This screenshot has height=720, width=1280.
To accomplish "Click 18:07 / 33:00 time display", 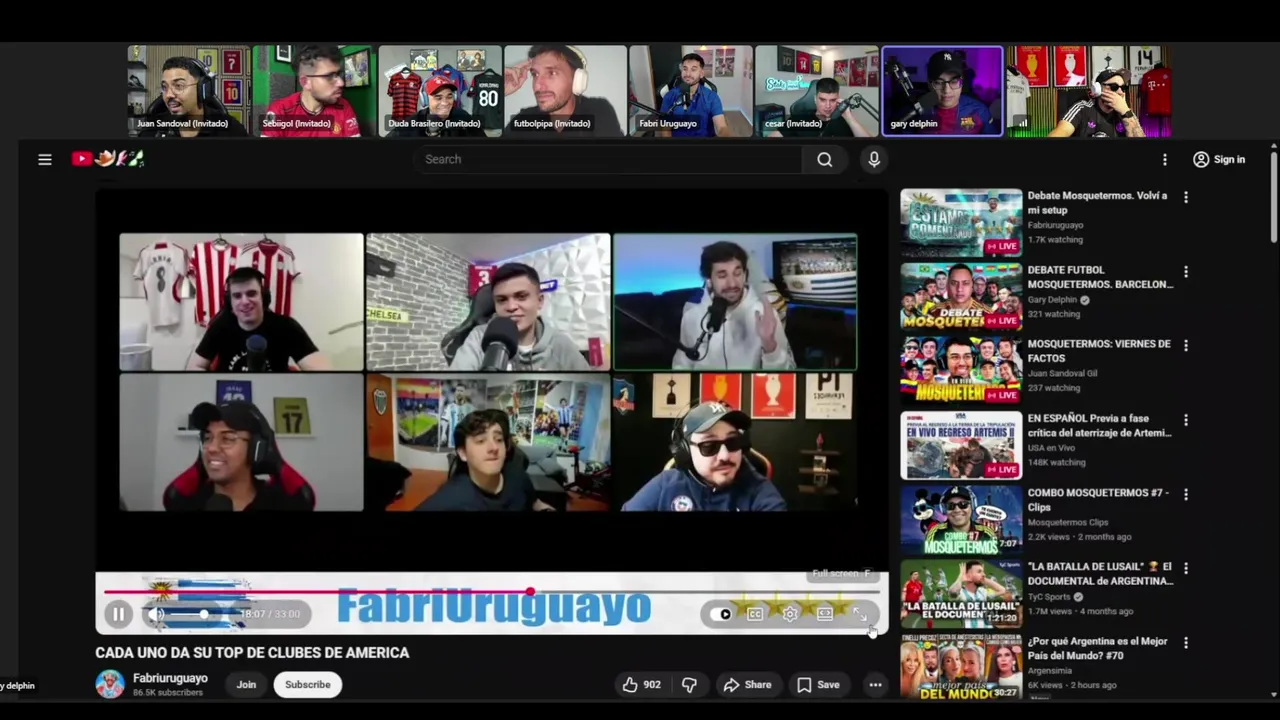I will pos(269,614).
